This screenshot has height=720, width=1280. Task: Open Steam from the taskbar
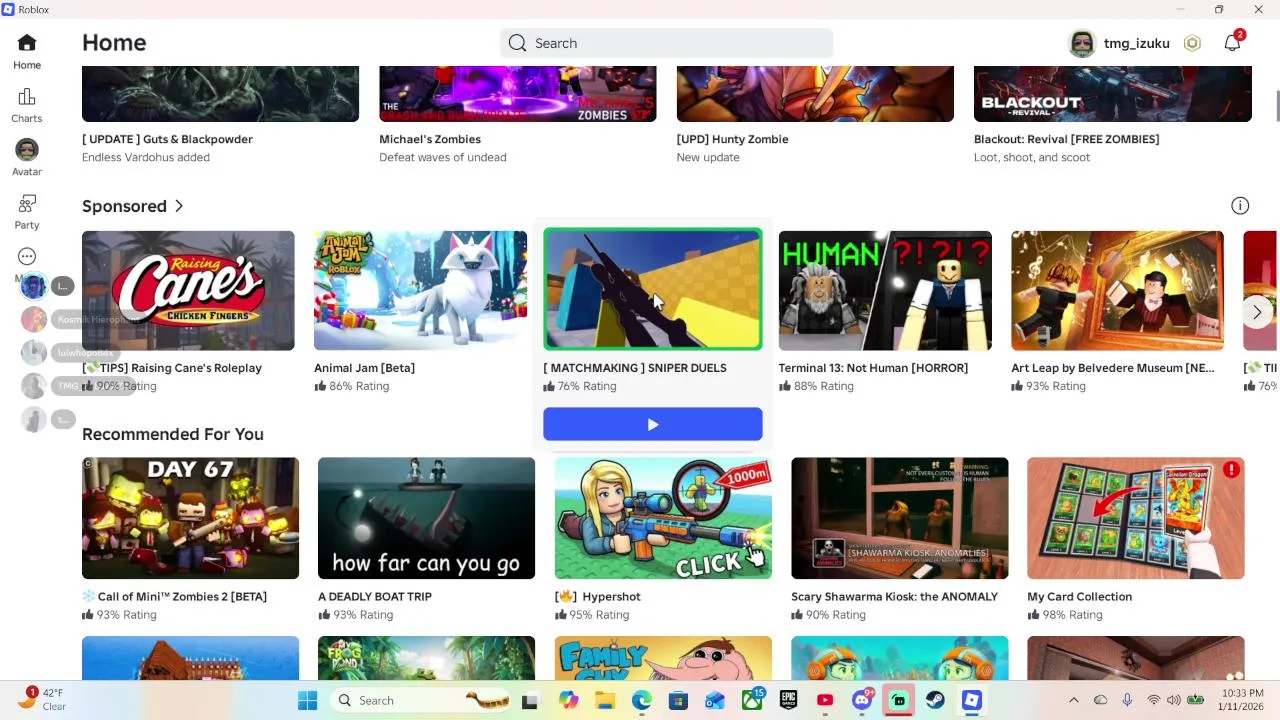click(x=935, y=700)
